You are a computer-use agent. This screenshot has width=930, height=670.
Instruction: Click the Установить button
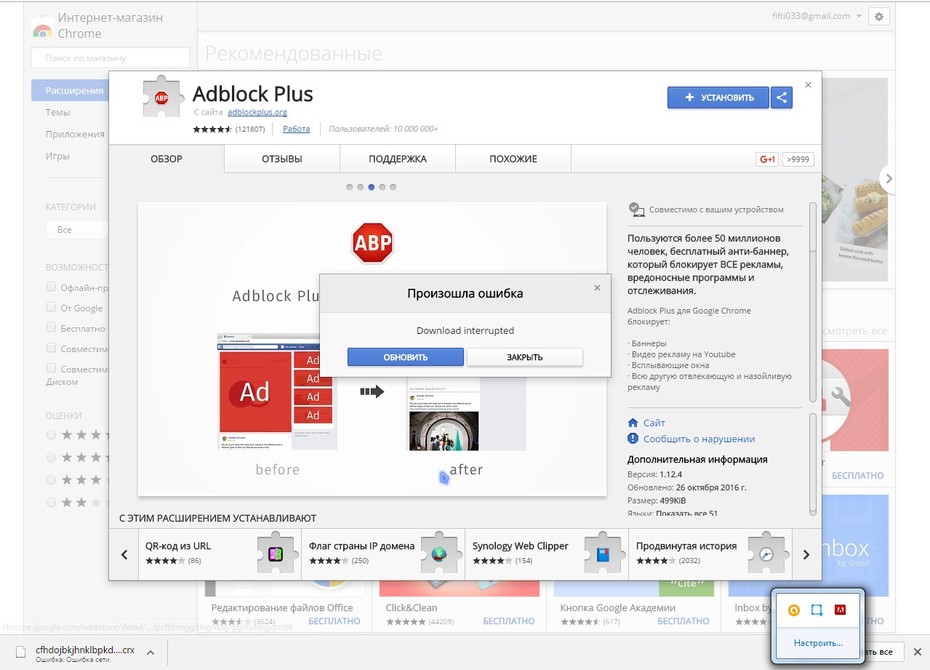pyautogui.click(x=718, y=97)
